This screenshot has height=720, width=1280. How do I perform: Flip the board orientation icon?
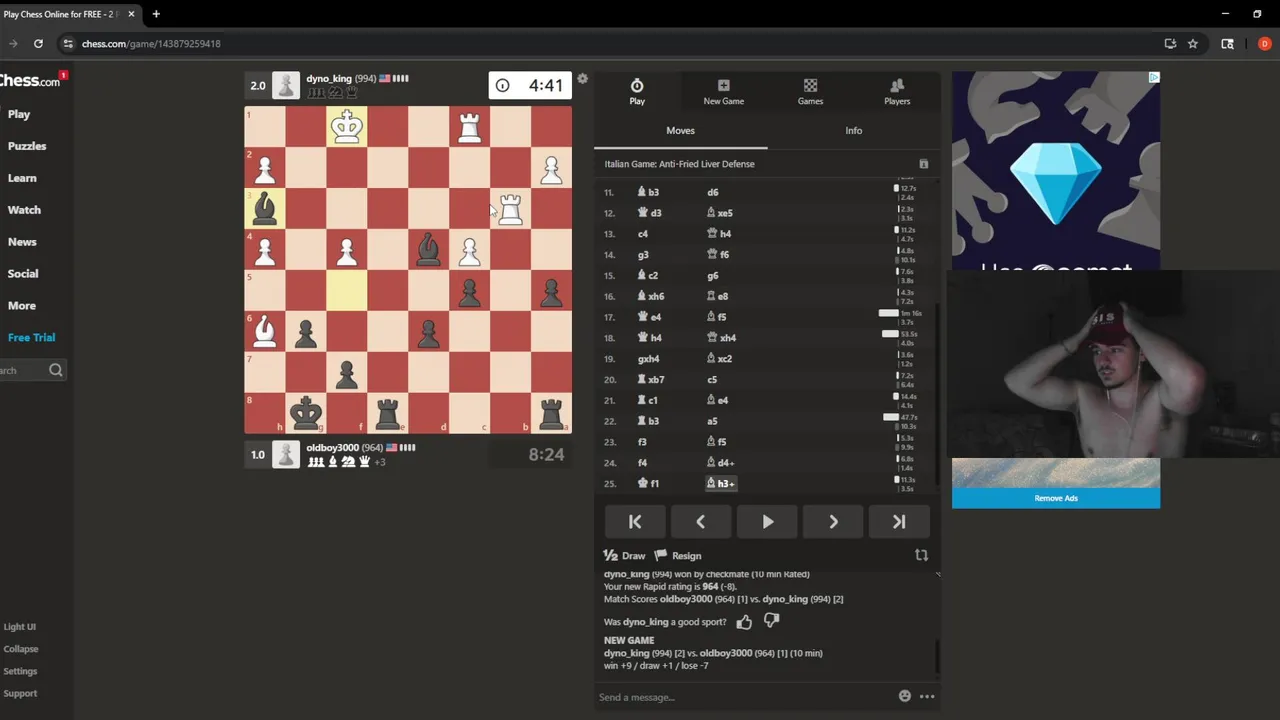coord(921,556)
